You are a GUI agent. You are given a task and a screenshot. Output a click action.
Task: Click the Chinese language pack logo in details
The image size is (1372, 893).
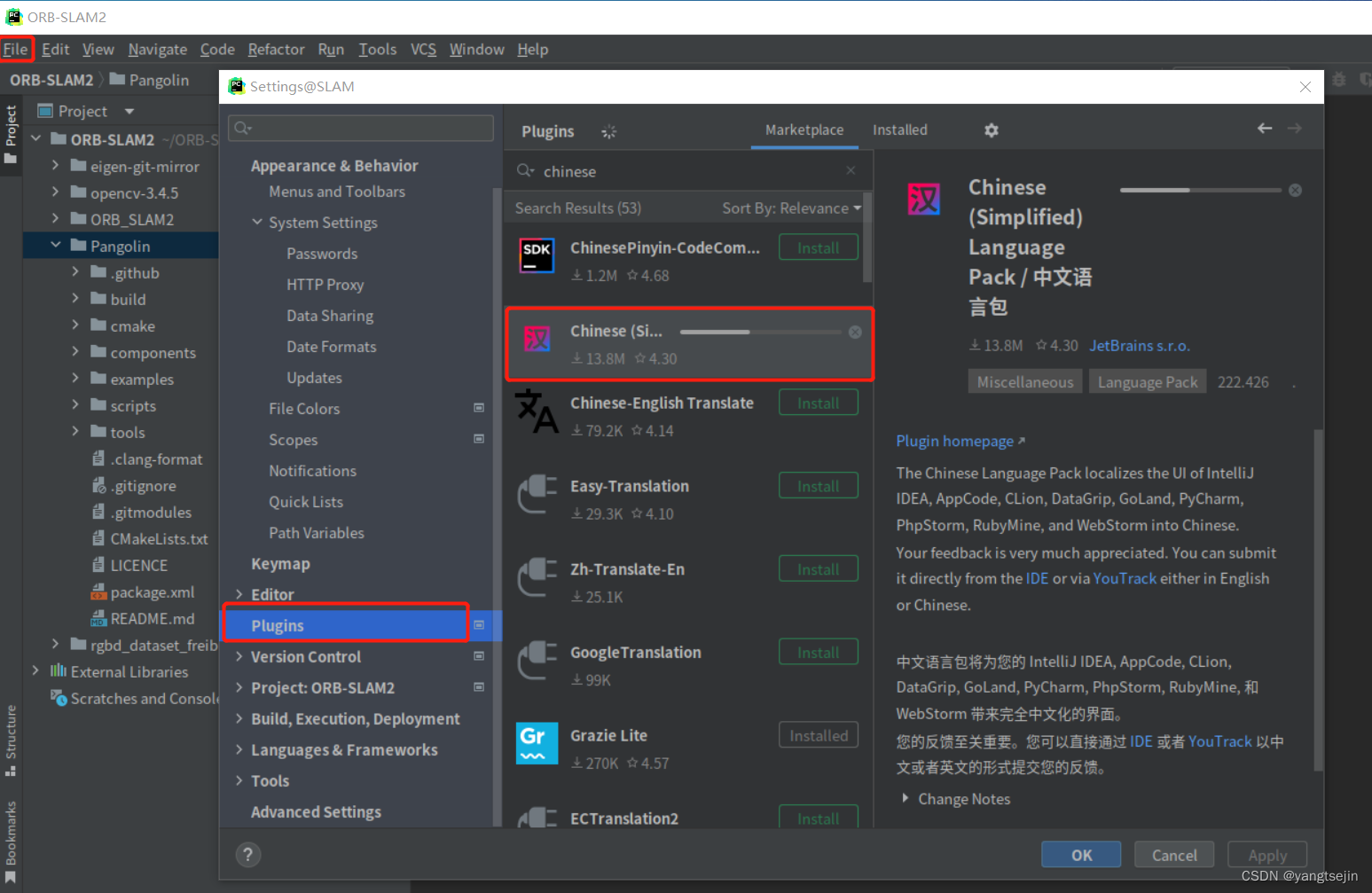coord(923,199)
